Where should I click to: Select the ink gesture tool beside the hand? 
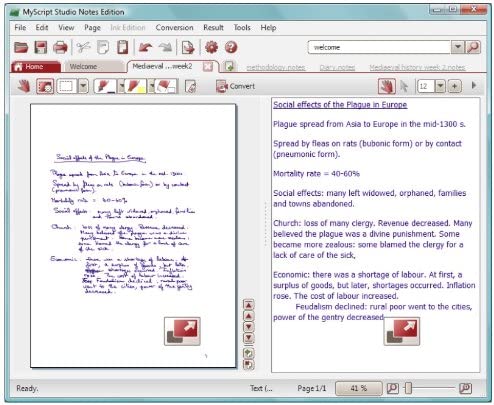point(45,86)
